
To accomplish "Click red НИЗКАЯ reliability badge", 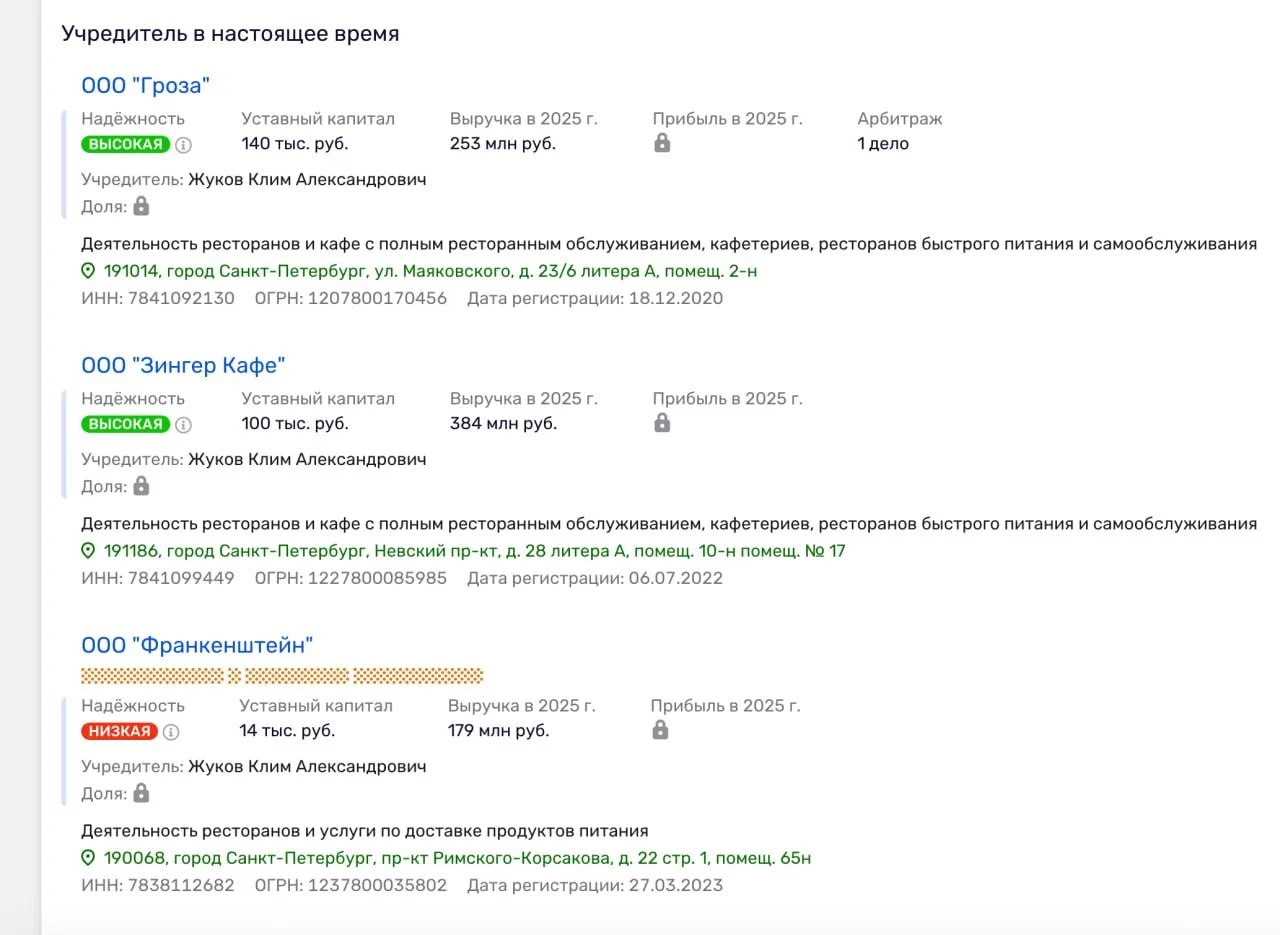I will point(120,731).
